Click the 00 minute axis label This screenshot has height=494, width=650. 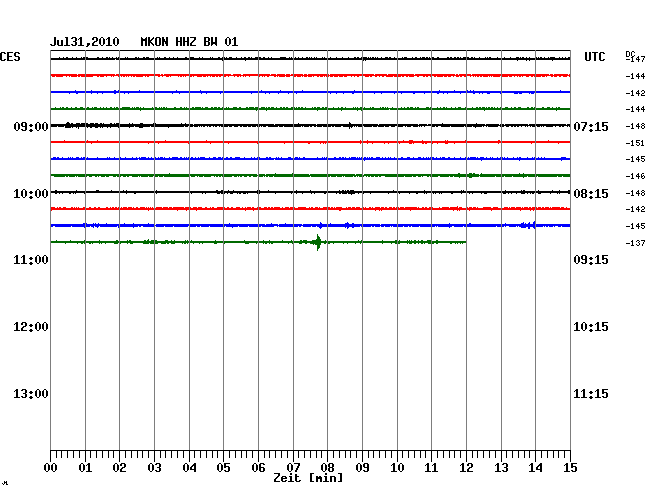click(x=50, y=468)
